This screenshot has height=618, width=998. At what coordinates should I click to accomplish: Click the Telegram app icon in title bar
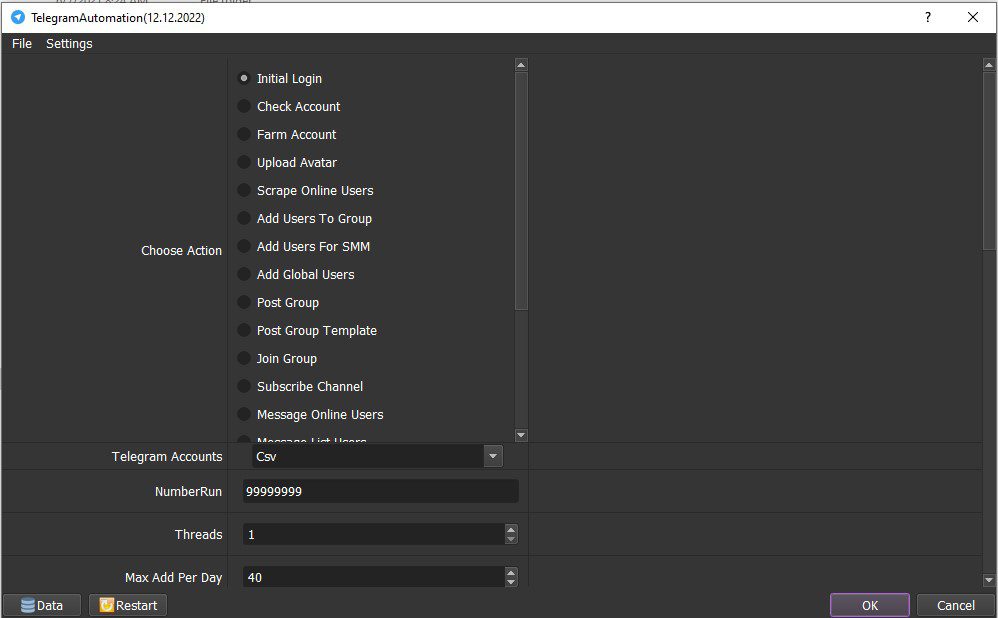coord(18,17)
